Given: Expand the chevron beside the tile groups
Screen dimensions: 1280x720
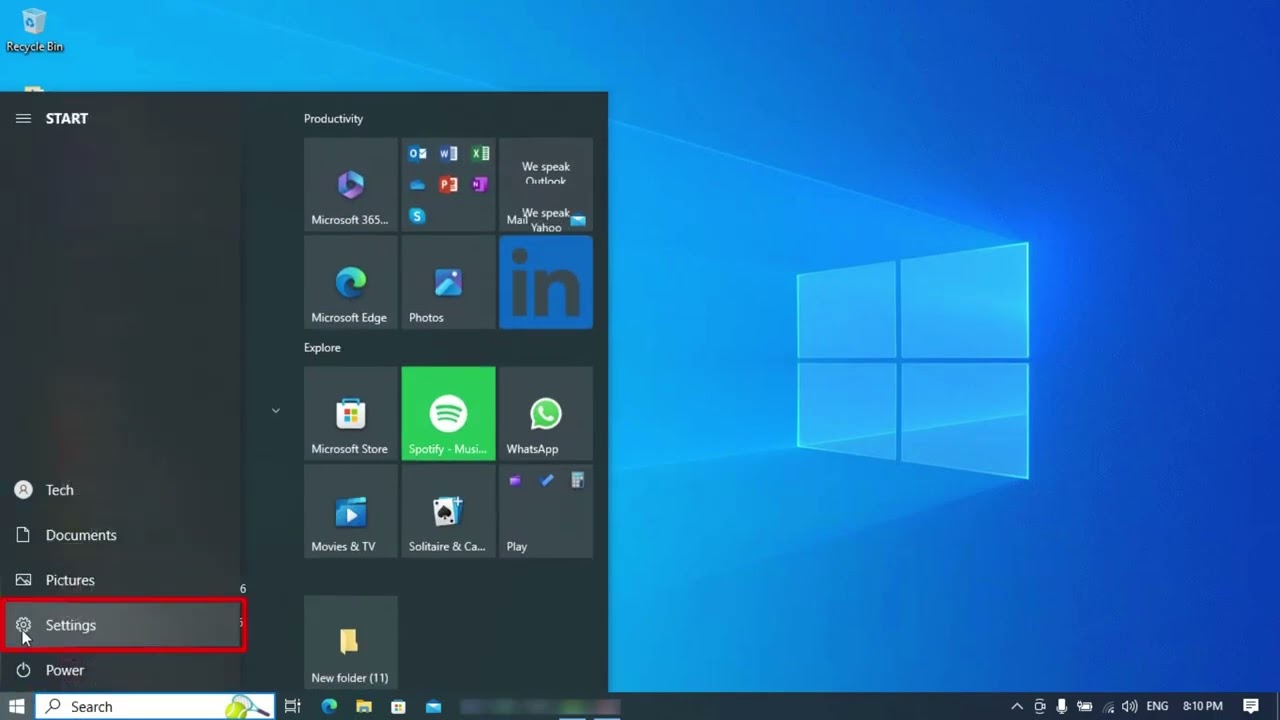Looking at the screenshot, I should pos(275,410).
